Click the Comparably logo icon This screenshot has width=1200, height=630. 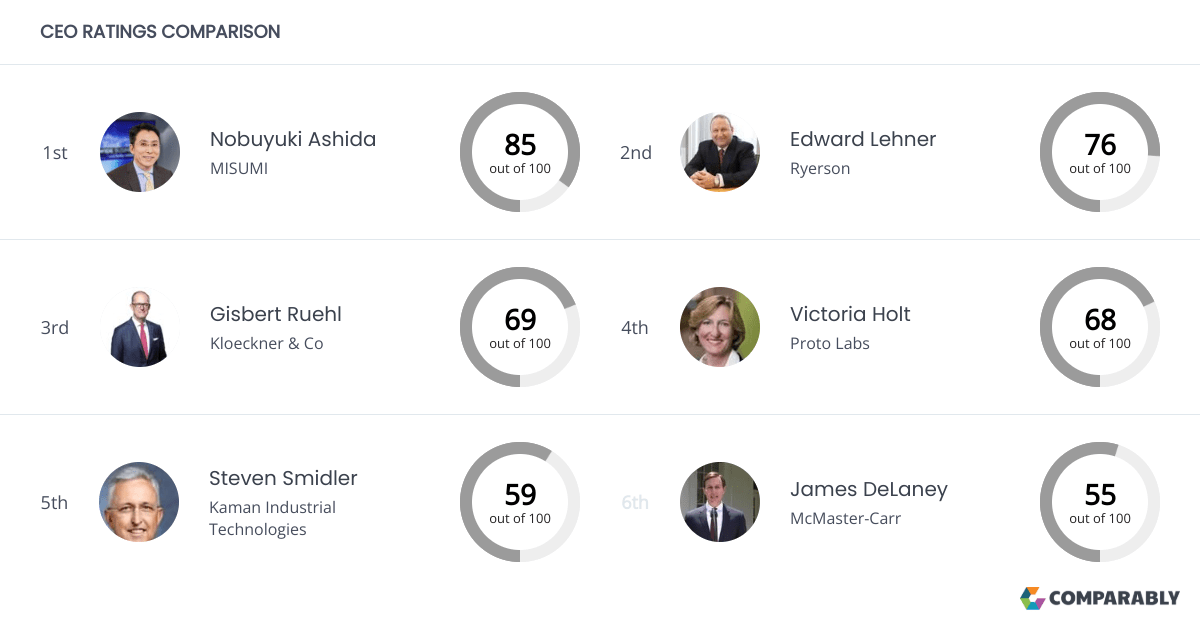(1032, 598)
